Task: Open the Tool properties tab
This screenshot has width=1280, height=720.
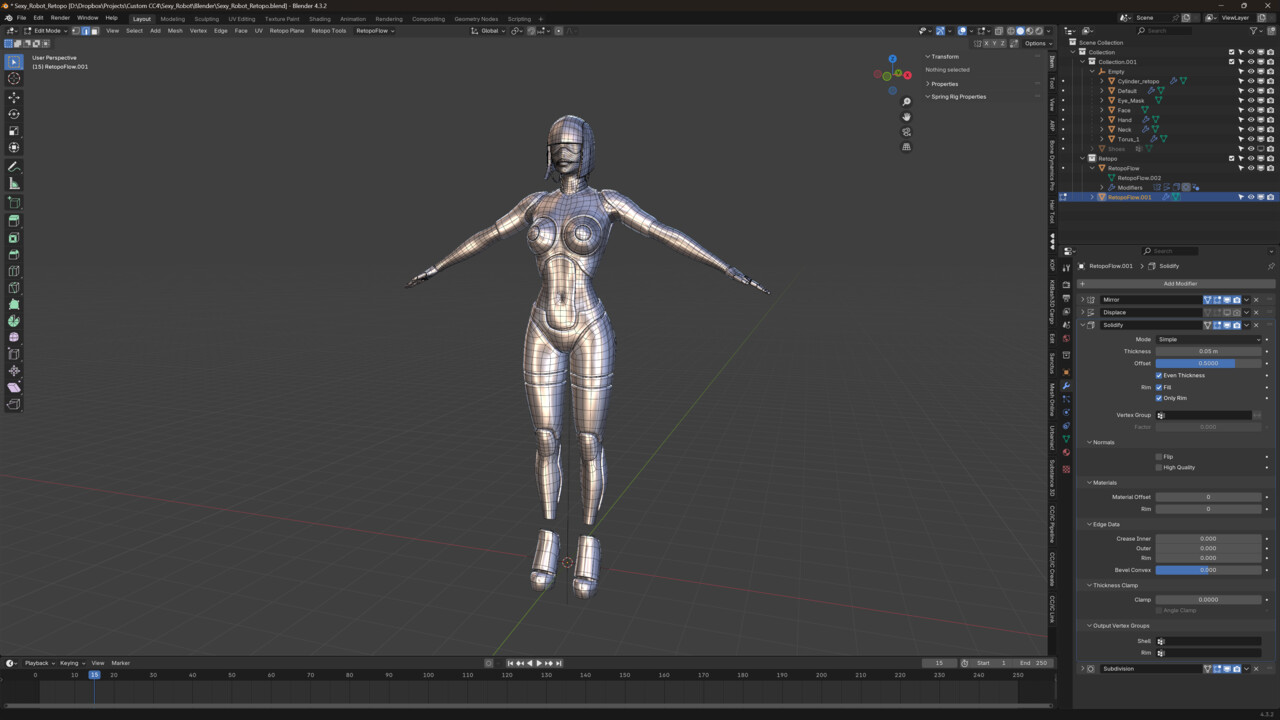Action: click(1066, 267)
